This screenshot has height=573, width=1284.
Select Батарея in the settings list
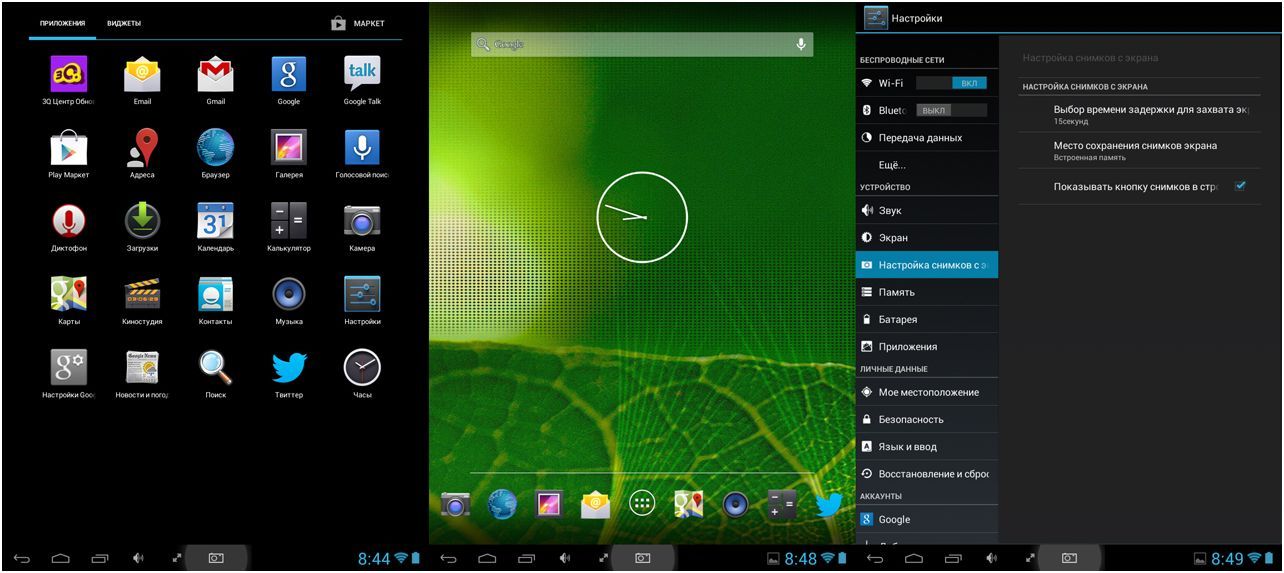(x=897, y=319)
